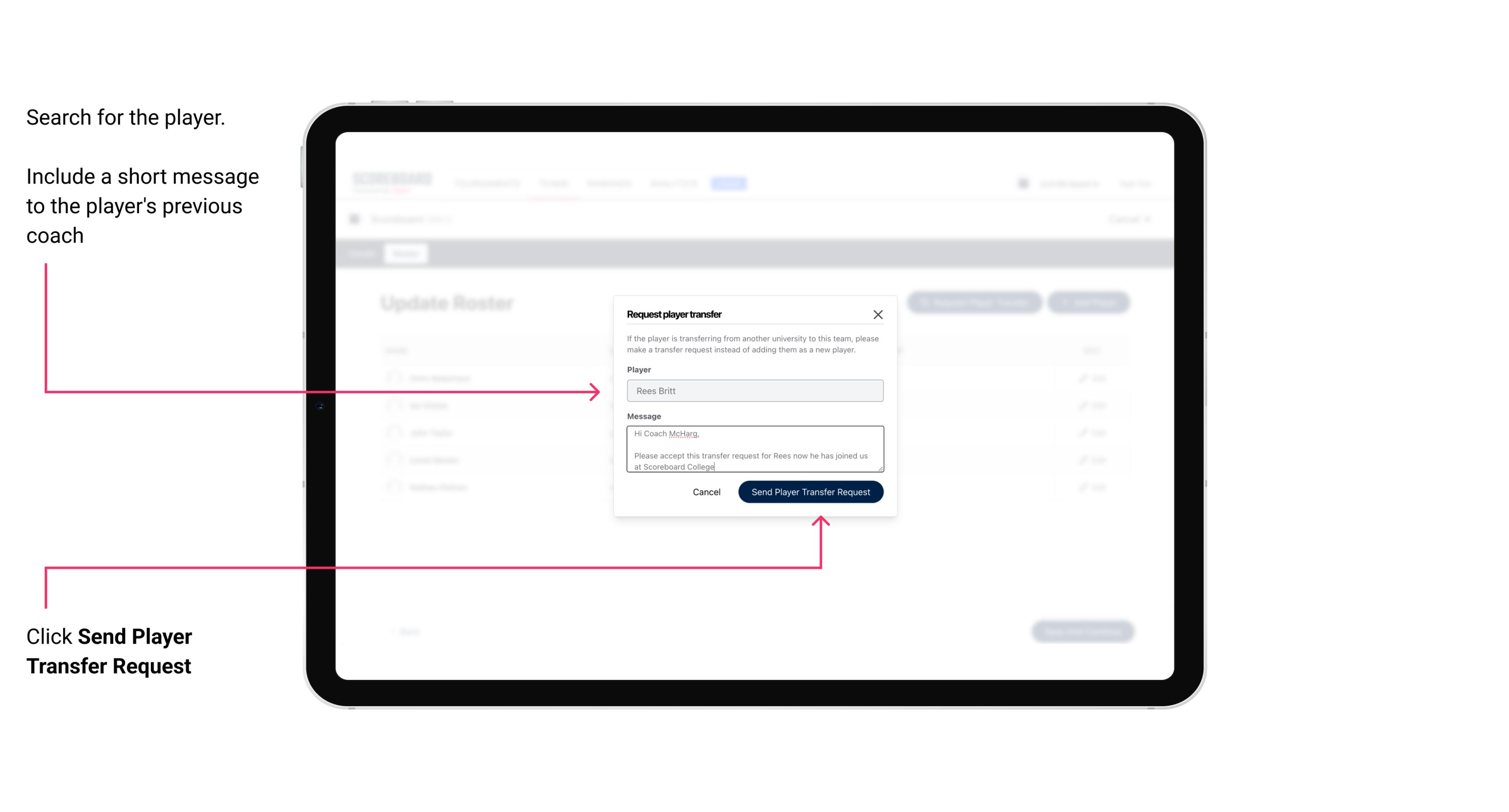Click the settings gear icon in navbar
The width and height of the screenshot is (1509, 812).
click(x=1023, y=183)
